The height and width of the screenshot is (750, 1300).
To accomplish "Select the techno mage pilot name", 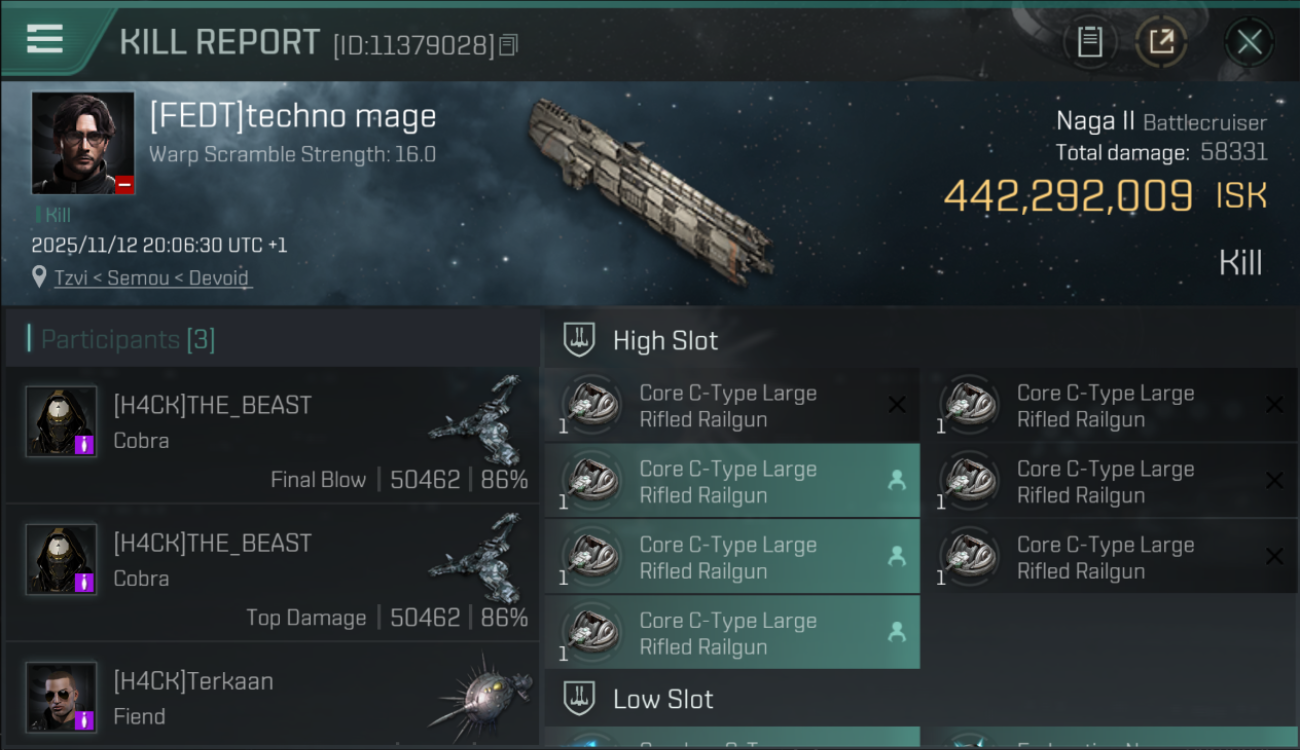I will (293, 117).
